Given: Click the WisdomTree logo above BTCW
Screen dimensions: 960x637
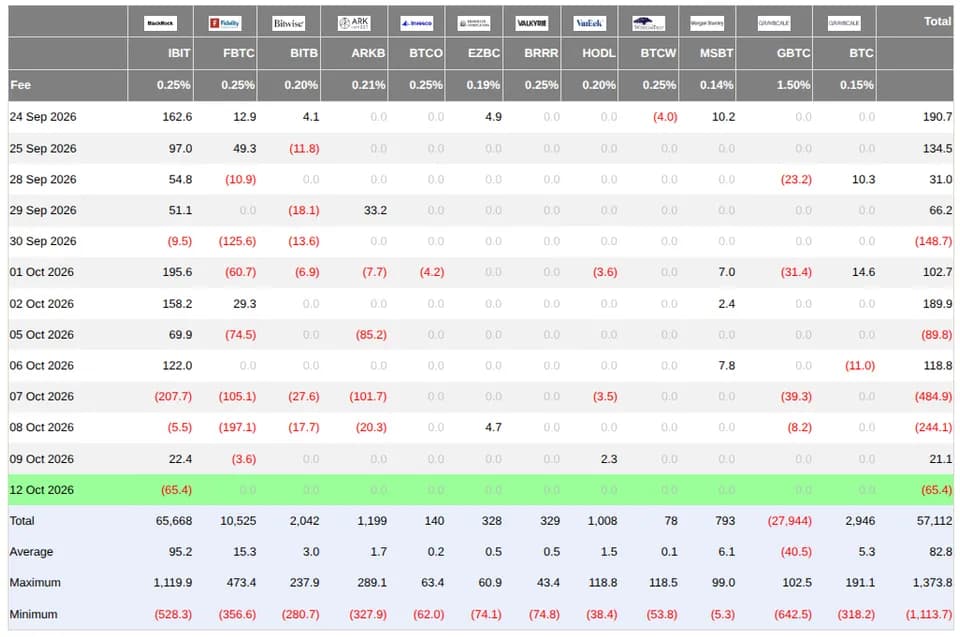Looking at the screenshot, I should (648, 23).
